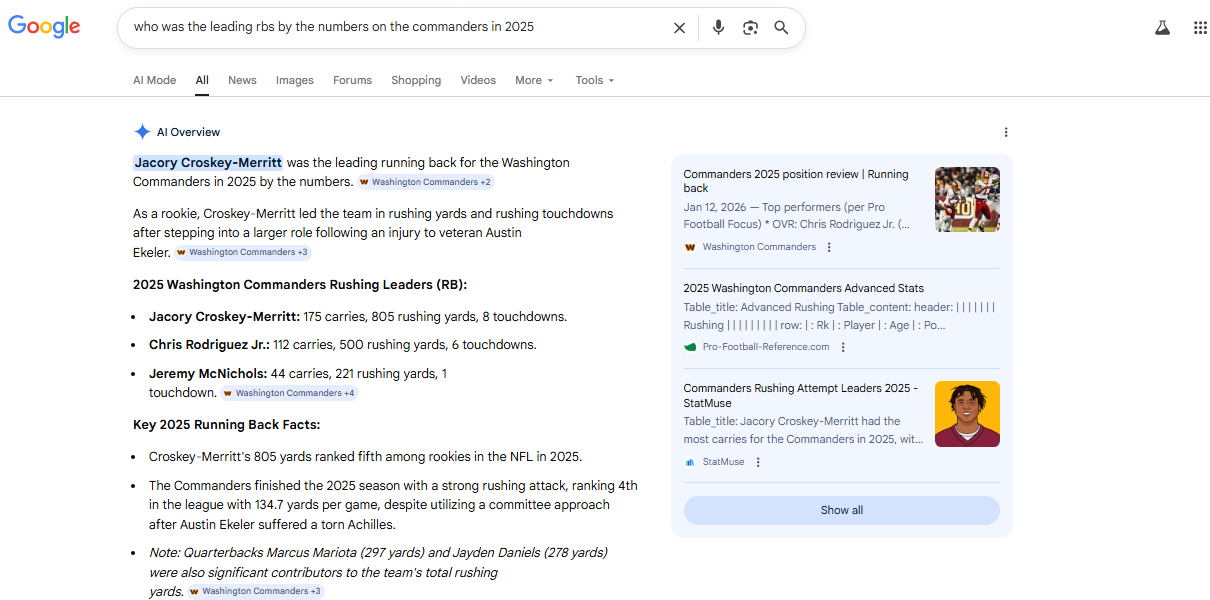Switch to AI Mode tab
Viewport: 1210px width, 600px height.
click(x=154, y=80)
